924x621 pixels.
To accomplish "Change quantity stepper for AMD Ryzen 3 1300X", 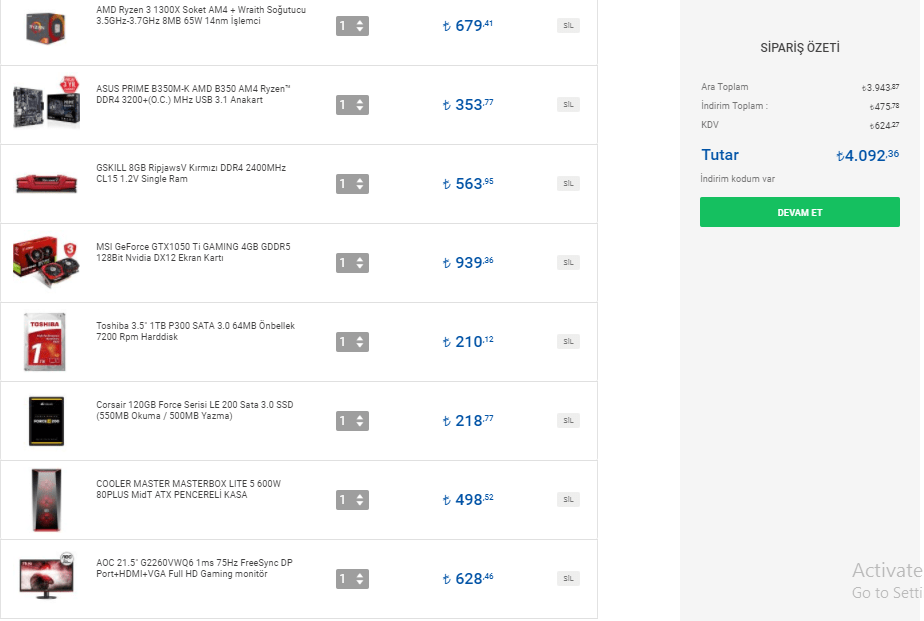I will pyautogui.click(x=352, y=26).
